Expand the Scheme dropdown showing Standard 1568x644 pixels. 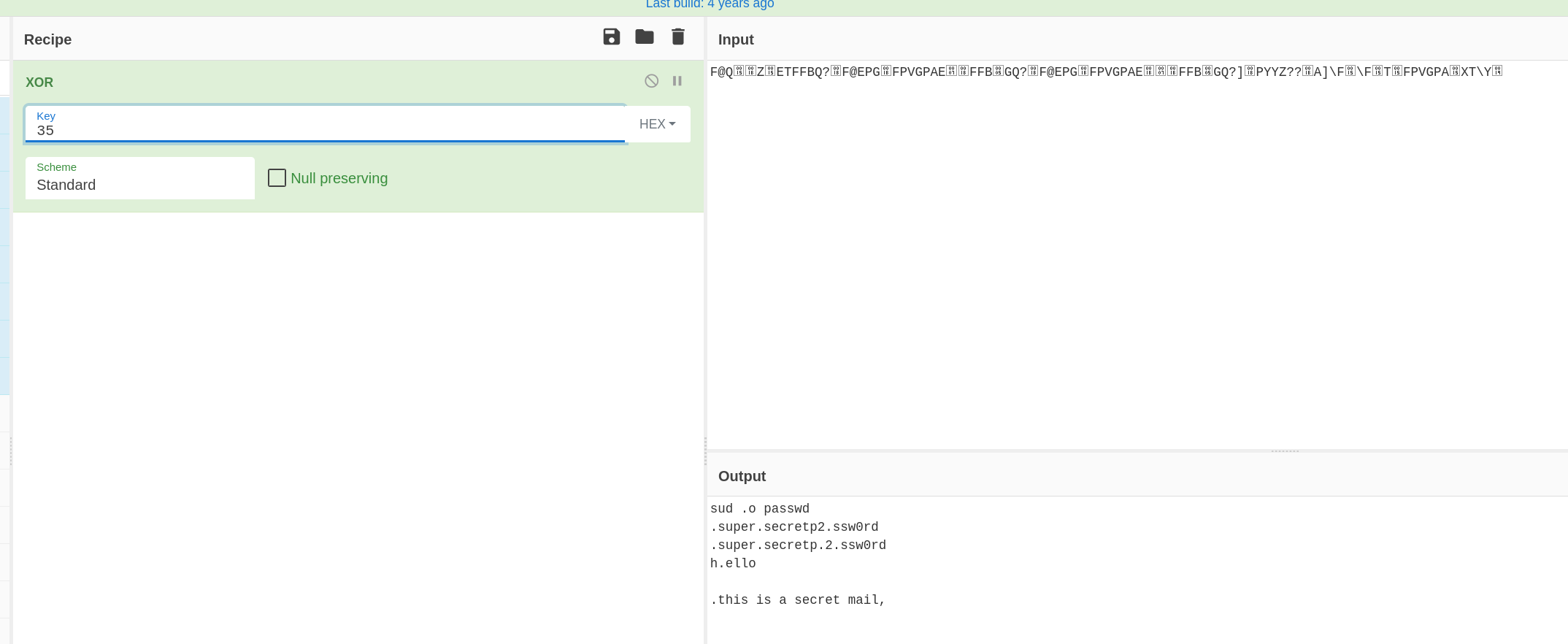click(139, 179)
